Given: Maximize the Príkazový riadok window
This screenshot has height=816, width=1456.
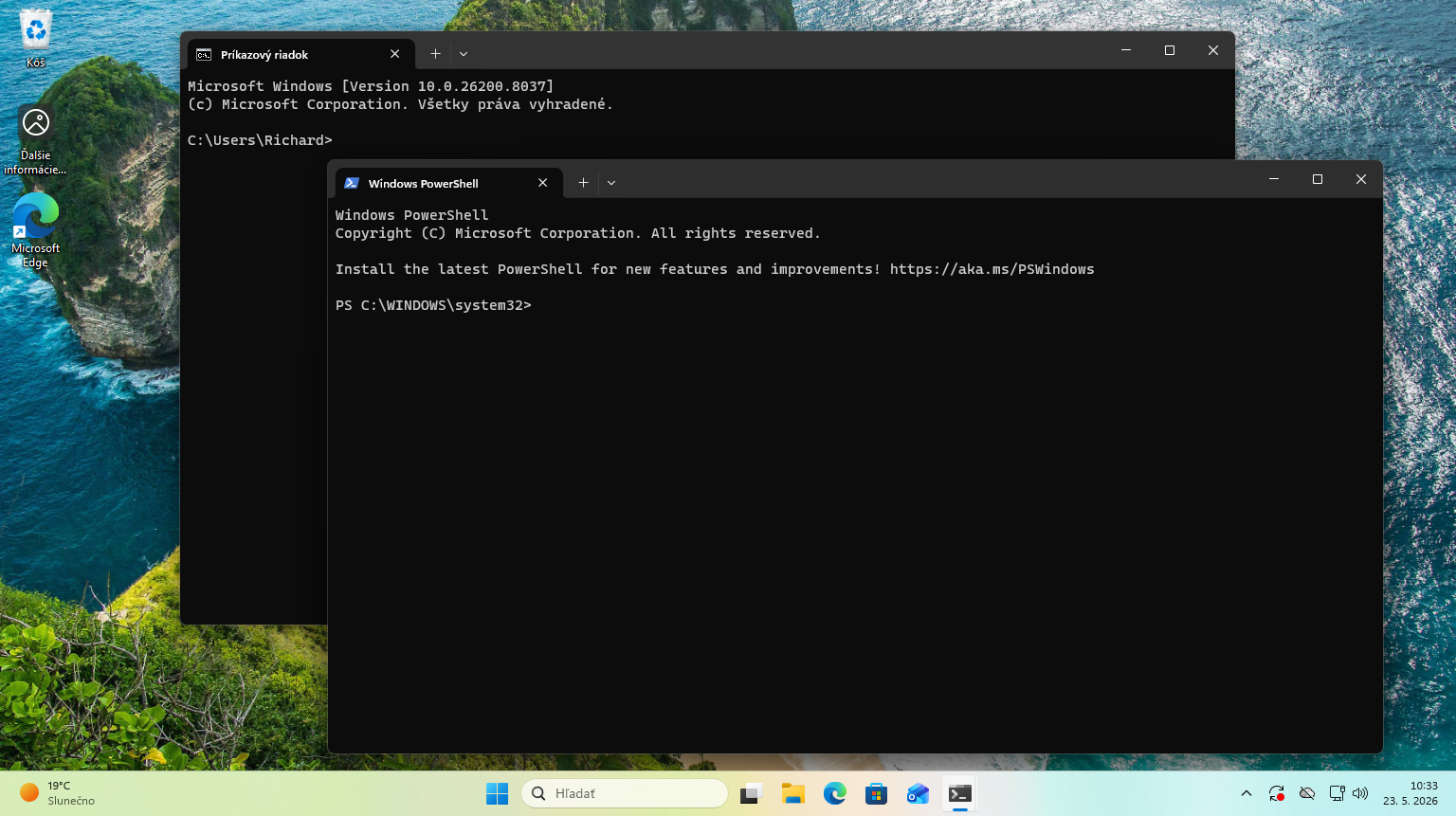Looking at the screenshot, I should point(1170,50).
